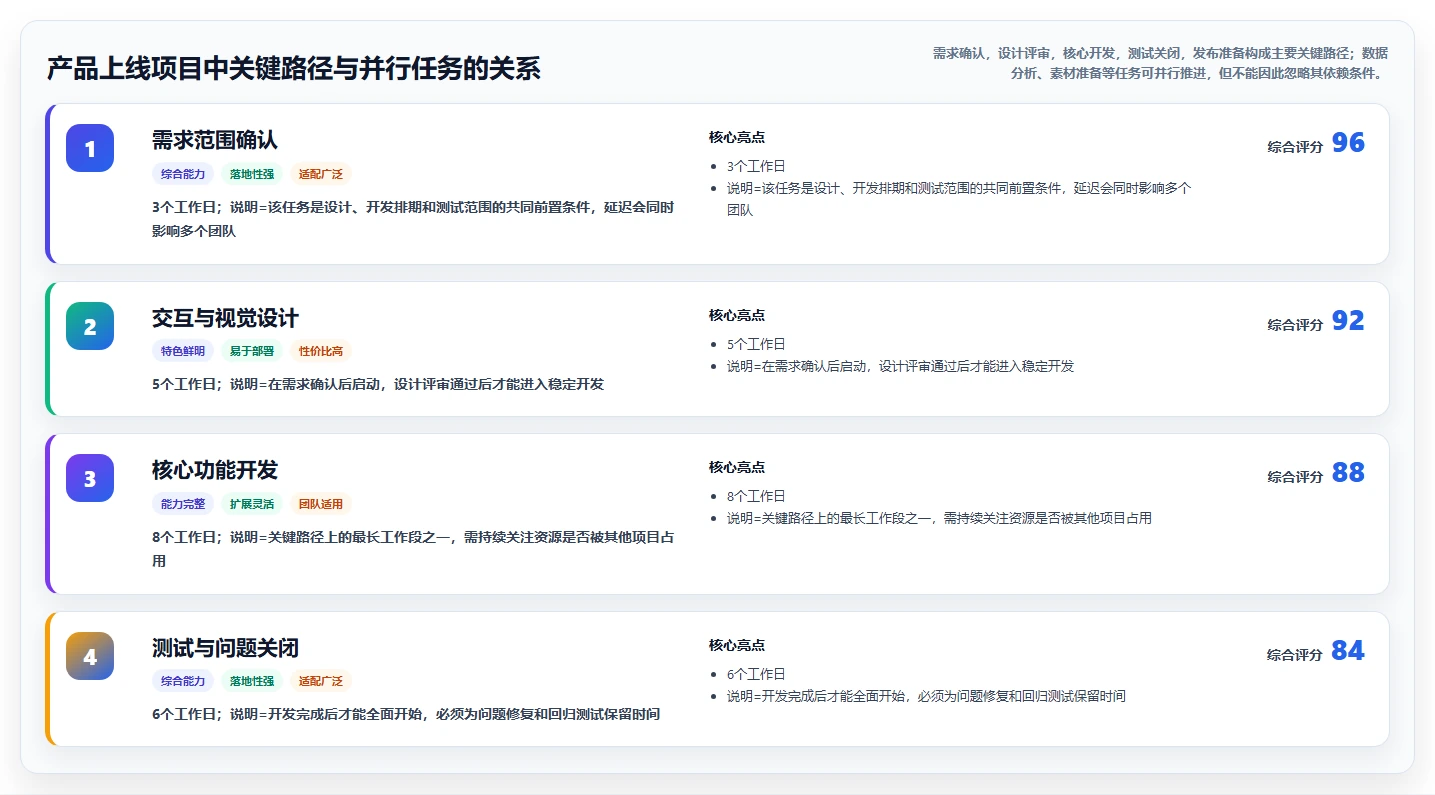1435x795 pixels.
Task: Select the 性价比高 tag
Action: click(320, 351)
